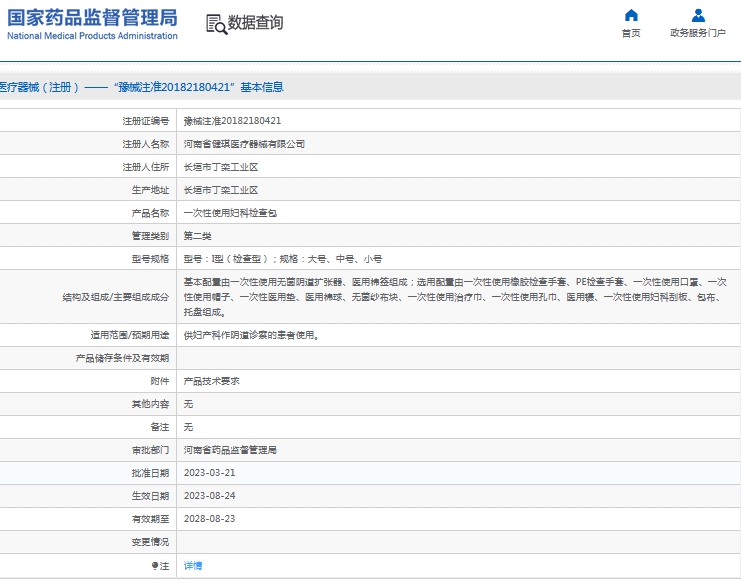Click the 政务服务门户 text link

coord(698,33)
